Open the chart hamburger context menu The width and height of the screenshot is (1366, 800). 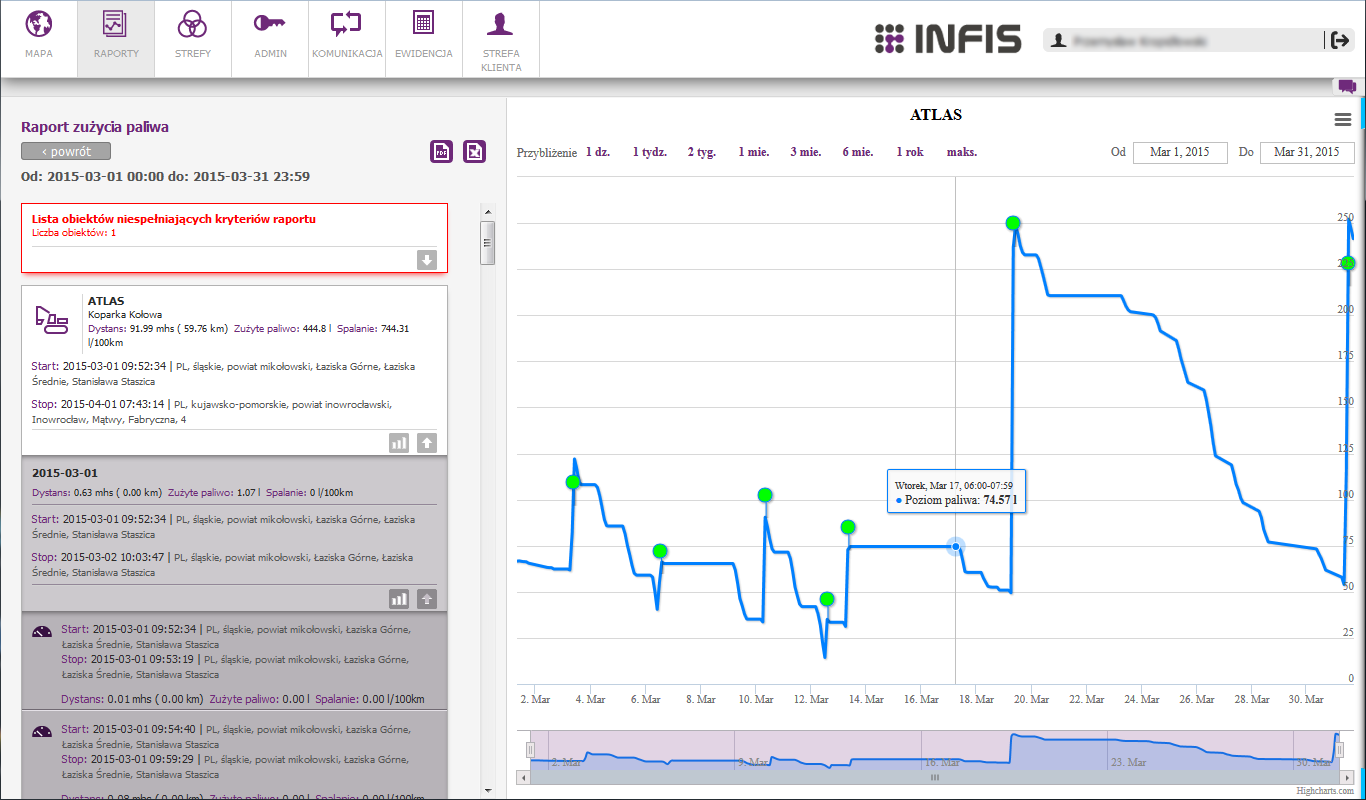tap(1343, 120)
